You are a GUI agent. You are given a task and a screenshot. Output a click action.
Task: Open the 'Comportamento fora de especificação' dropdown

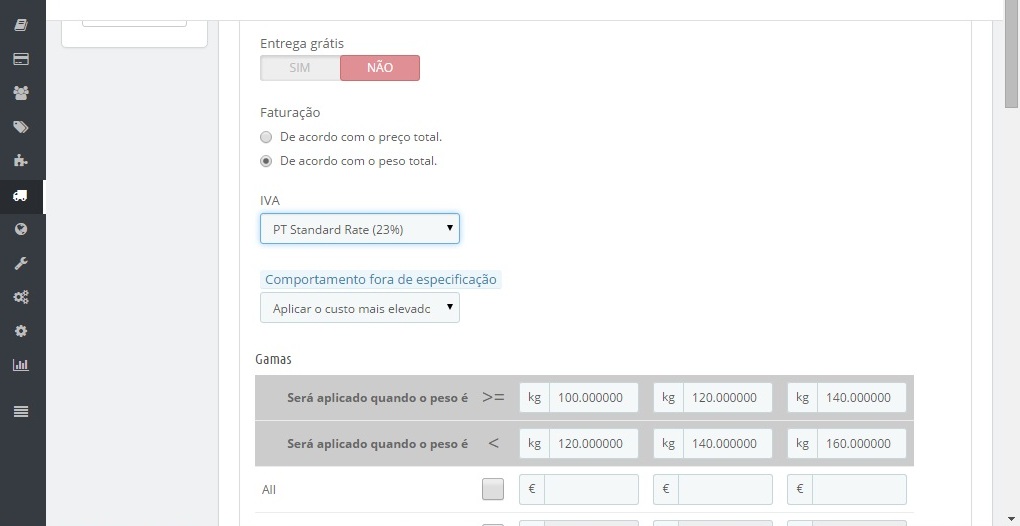pos(360,308)
